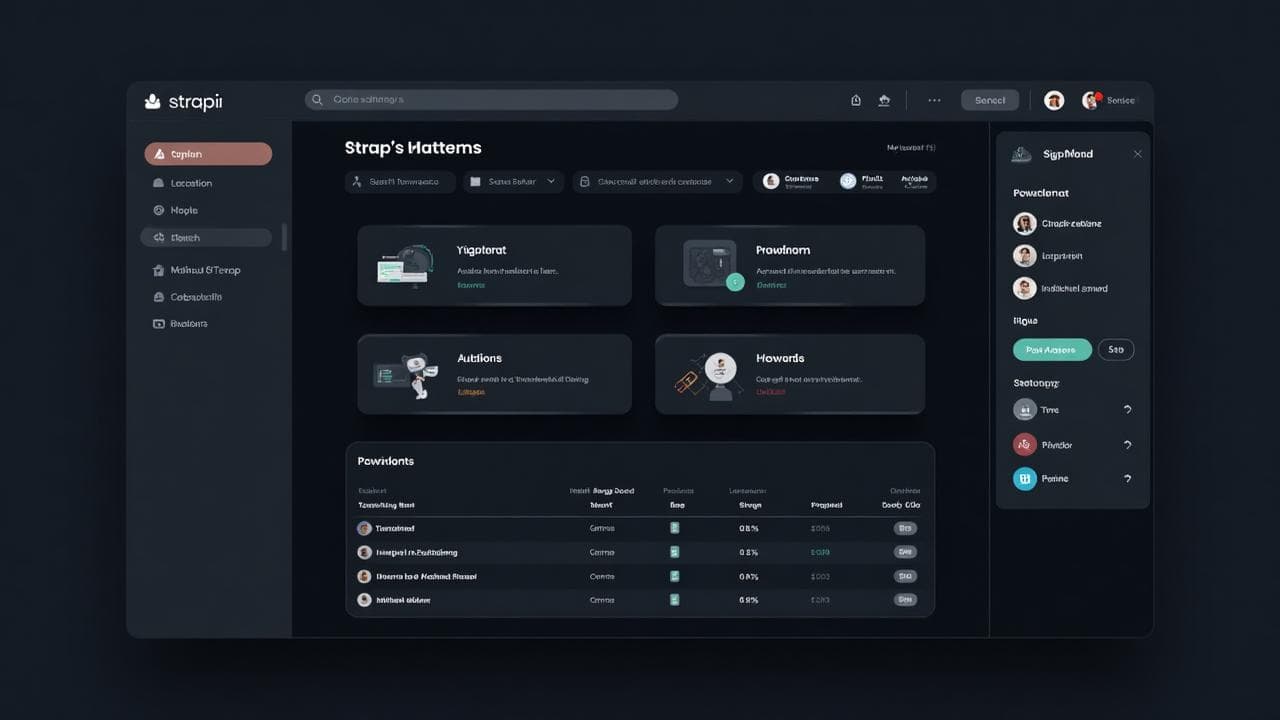This screenshot has height=720, width=1280.
Task: Check the green checkbox in the first table row
Action: (674, 528)
